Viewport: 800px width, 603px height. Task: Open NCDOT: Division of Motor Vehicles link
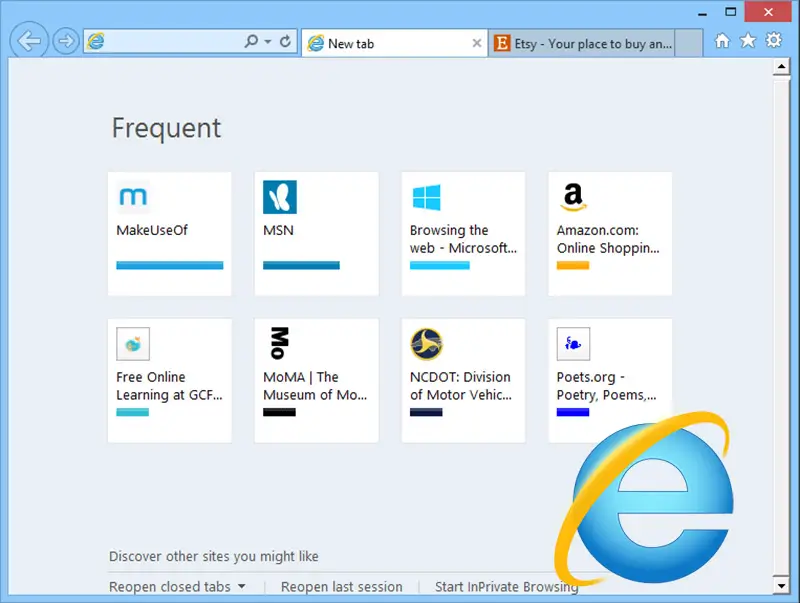tap(461, 386)
